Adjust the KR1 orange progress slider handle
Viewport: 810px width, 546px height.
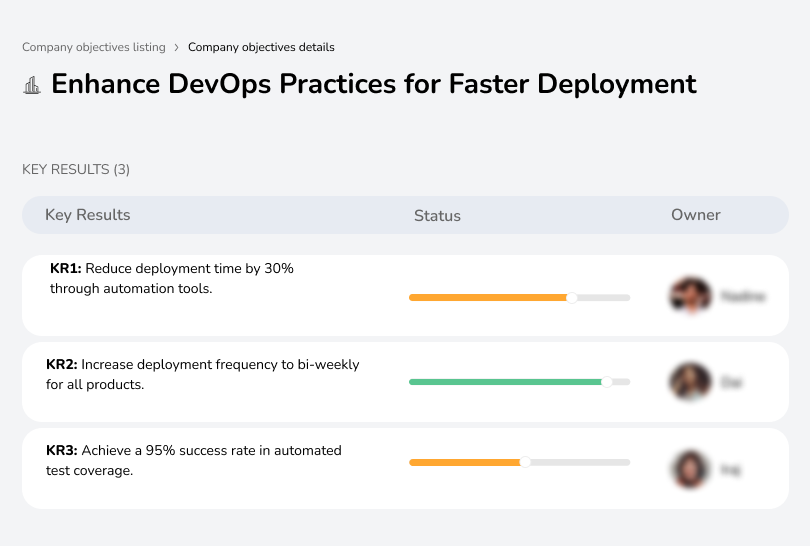(571, 298)
